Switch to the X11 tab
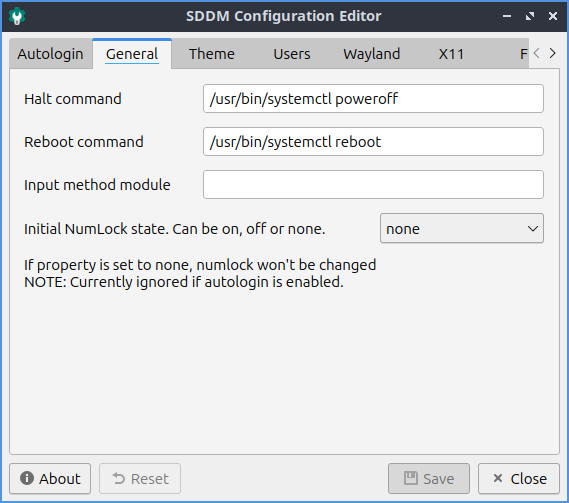Screen dimensions: 569x503 (451, 54)
